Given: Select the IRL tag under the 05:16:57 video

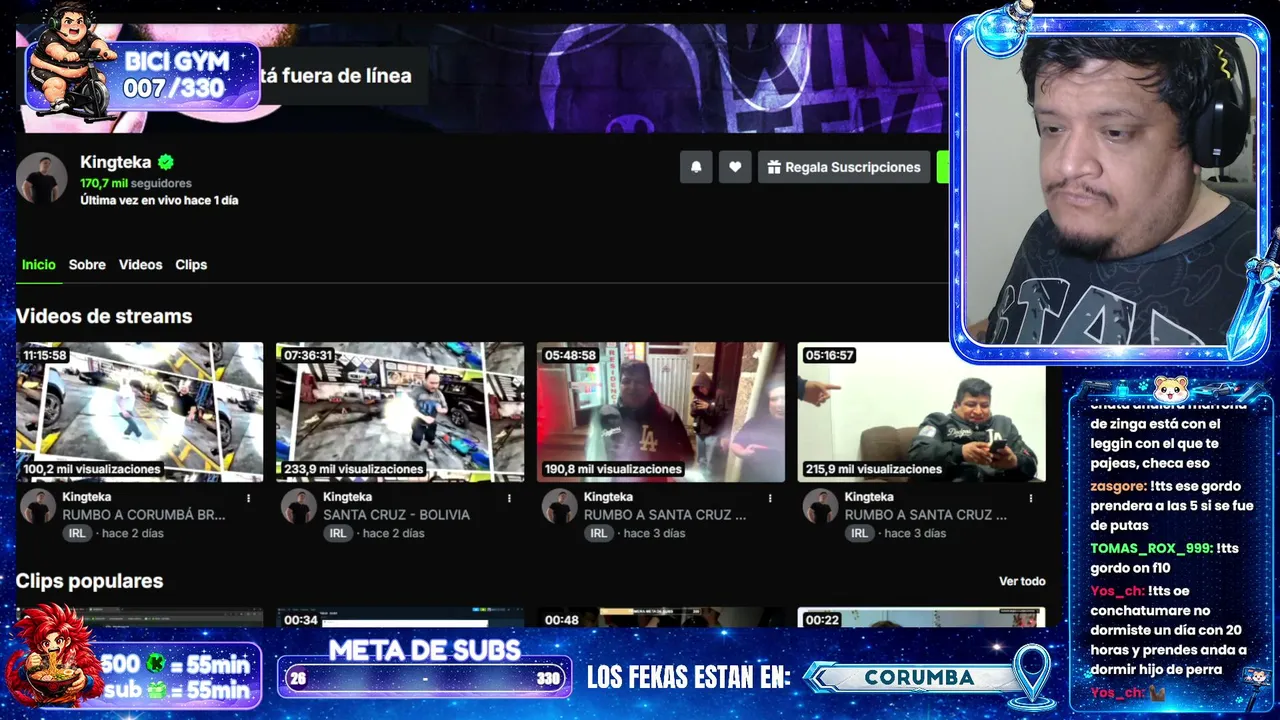Looking at the screenshot, I should coord(859,533).
